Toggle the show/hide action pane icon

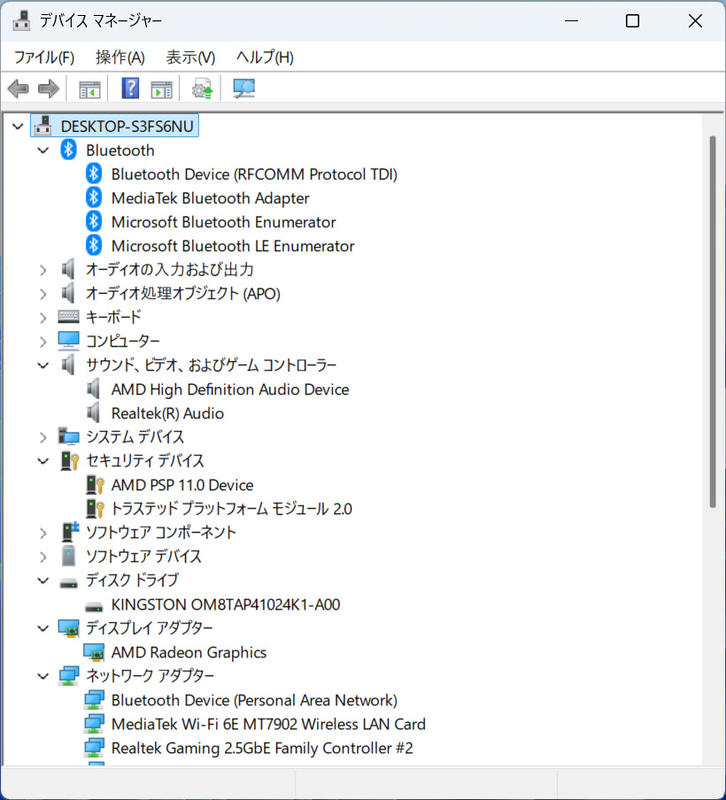pos(162,90)
